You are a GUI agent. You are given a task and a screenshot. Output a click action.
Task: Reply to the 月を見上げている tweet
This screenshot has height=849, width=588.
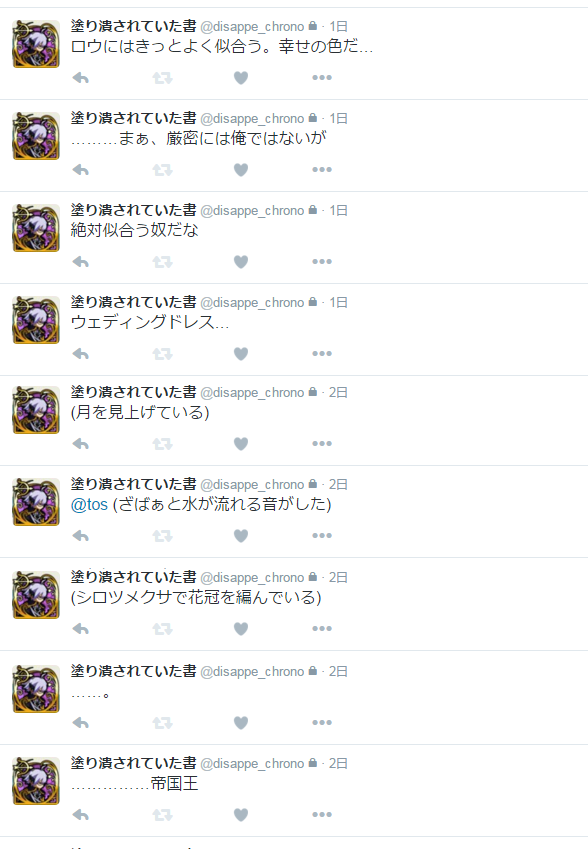(x=81, y=444)
